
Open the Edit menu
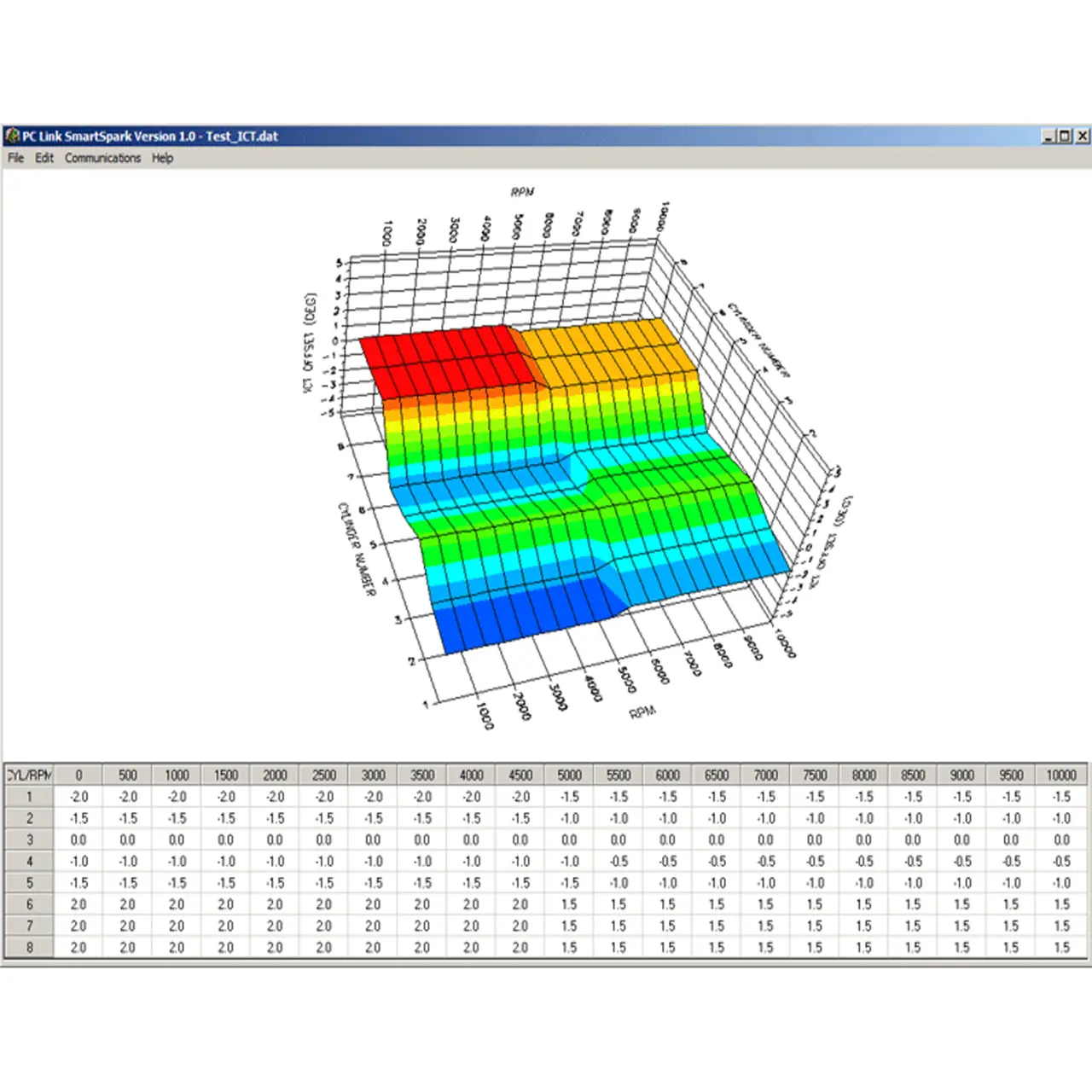pos(44,158)
